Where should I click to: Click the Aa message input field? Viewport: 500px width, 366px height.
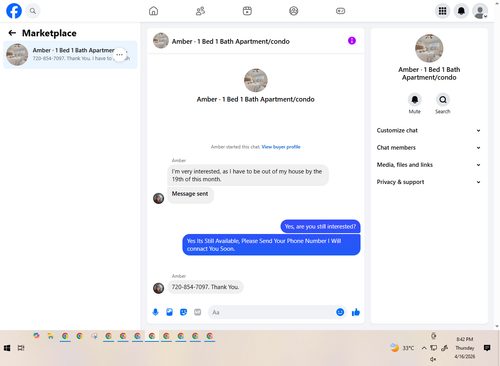pos(278,312)
